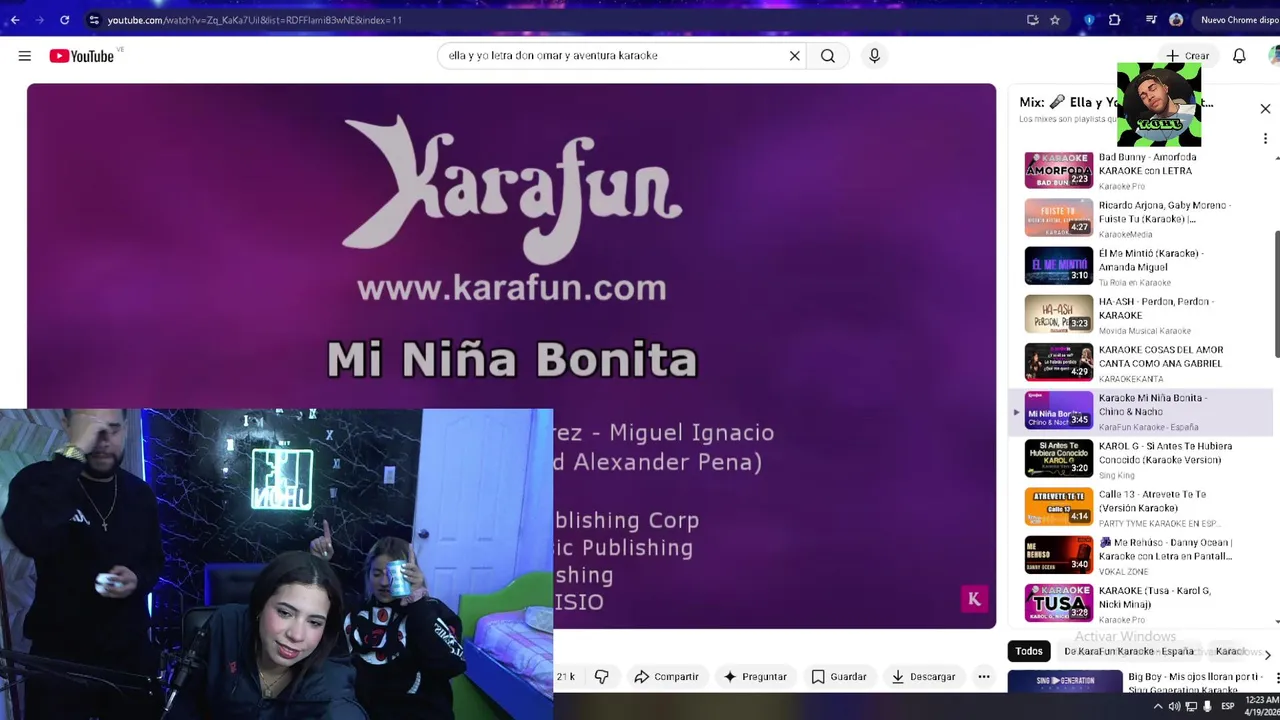1280x720 pixels.
Task: Play KARAOKE COSAS DEL AMOR CANTA COMO ANA GABRIEL
Action: point(1140,363)
